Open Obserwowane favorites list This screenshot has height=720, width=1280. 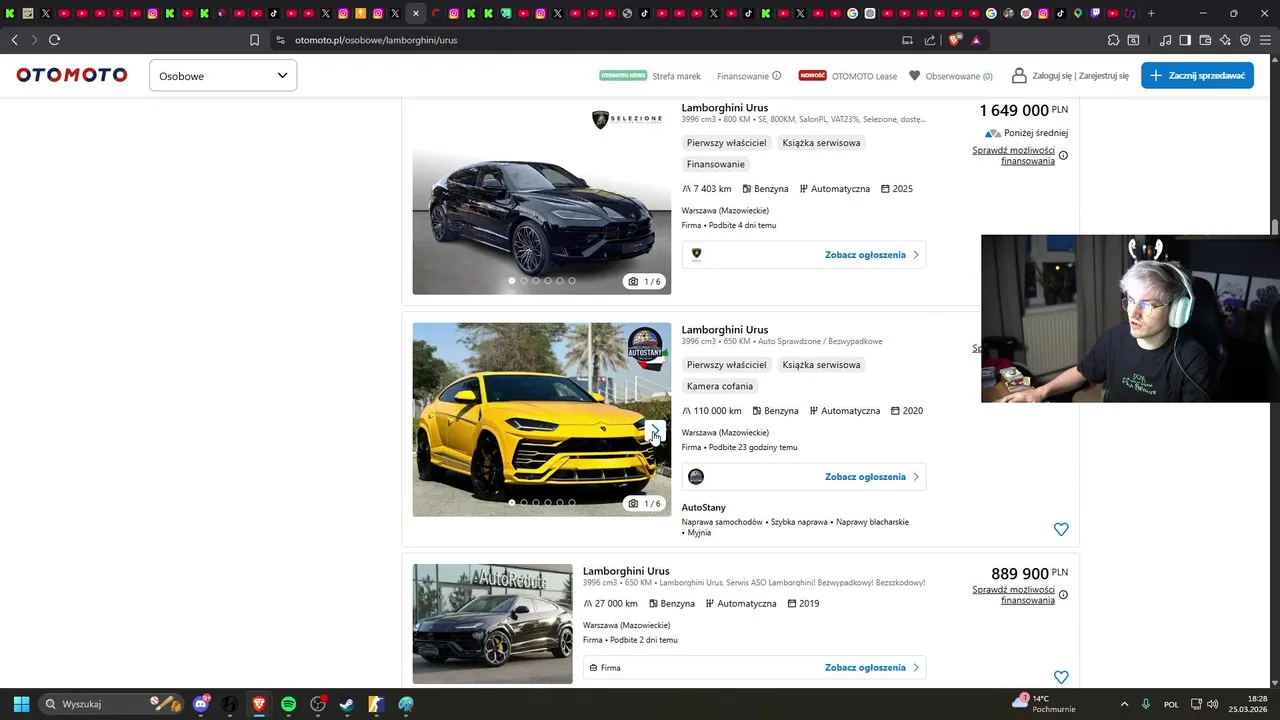951,76
